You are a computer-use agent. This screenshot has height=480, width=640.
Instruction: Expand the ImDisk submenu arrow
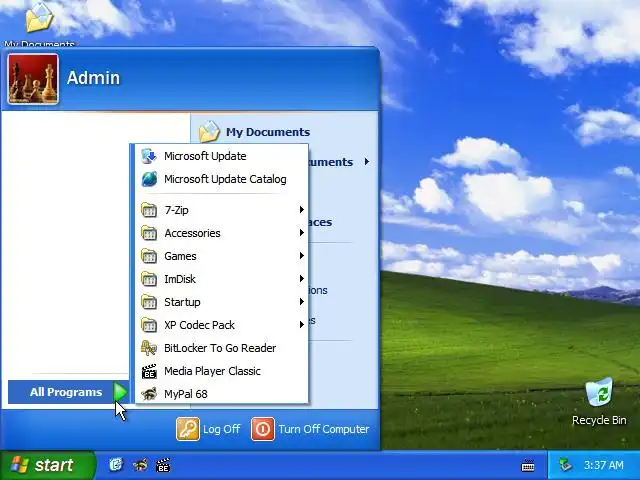coord(302,279)
